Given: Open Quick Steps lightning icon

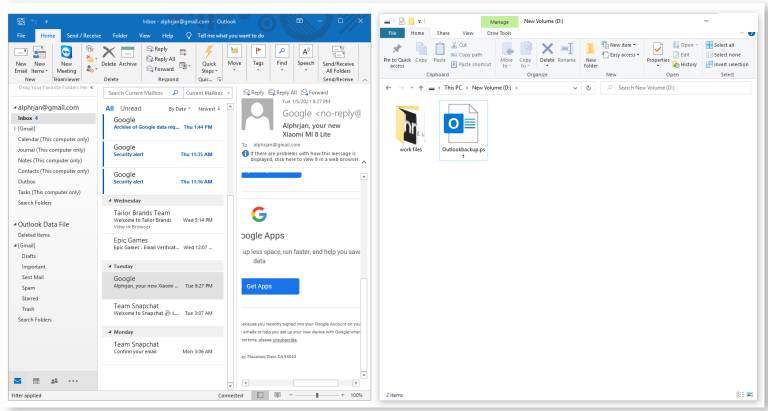Looking at the screenshot, I should point(209,60).
